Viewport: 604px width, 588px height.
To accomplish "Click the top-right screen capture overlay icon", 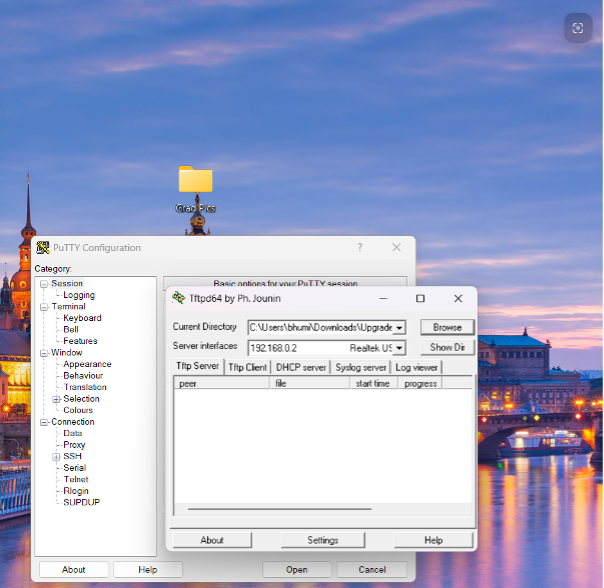I will 578,28.
